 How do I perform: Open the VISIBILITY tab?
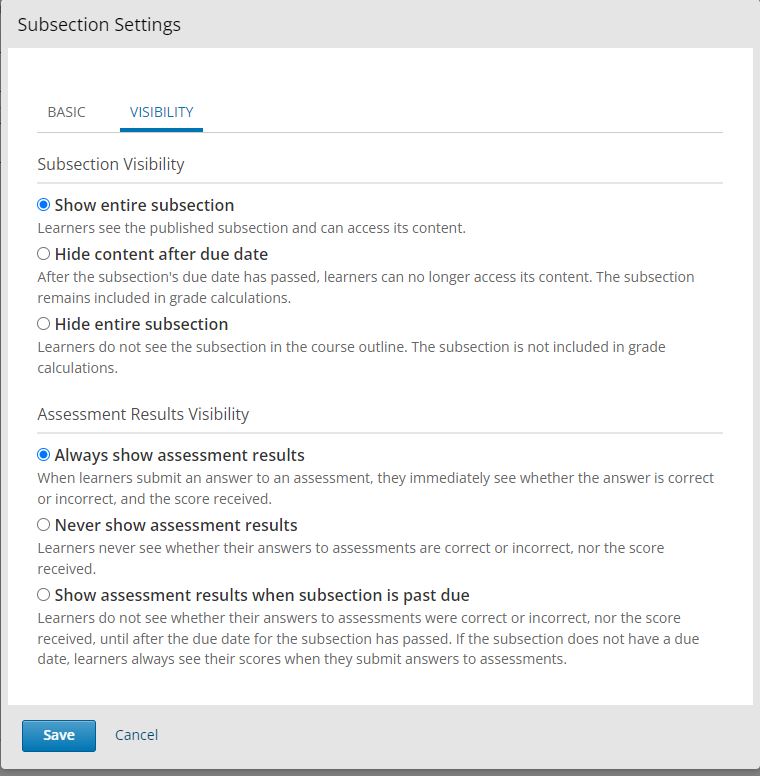tap(161, 112)
